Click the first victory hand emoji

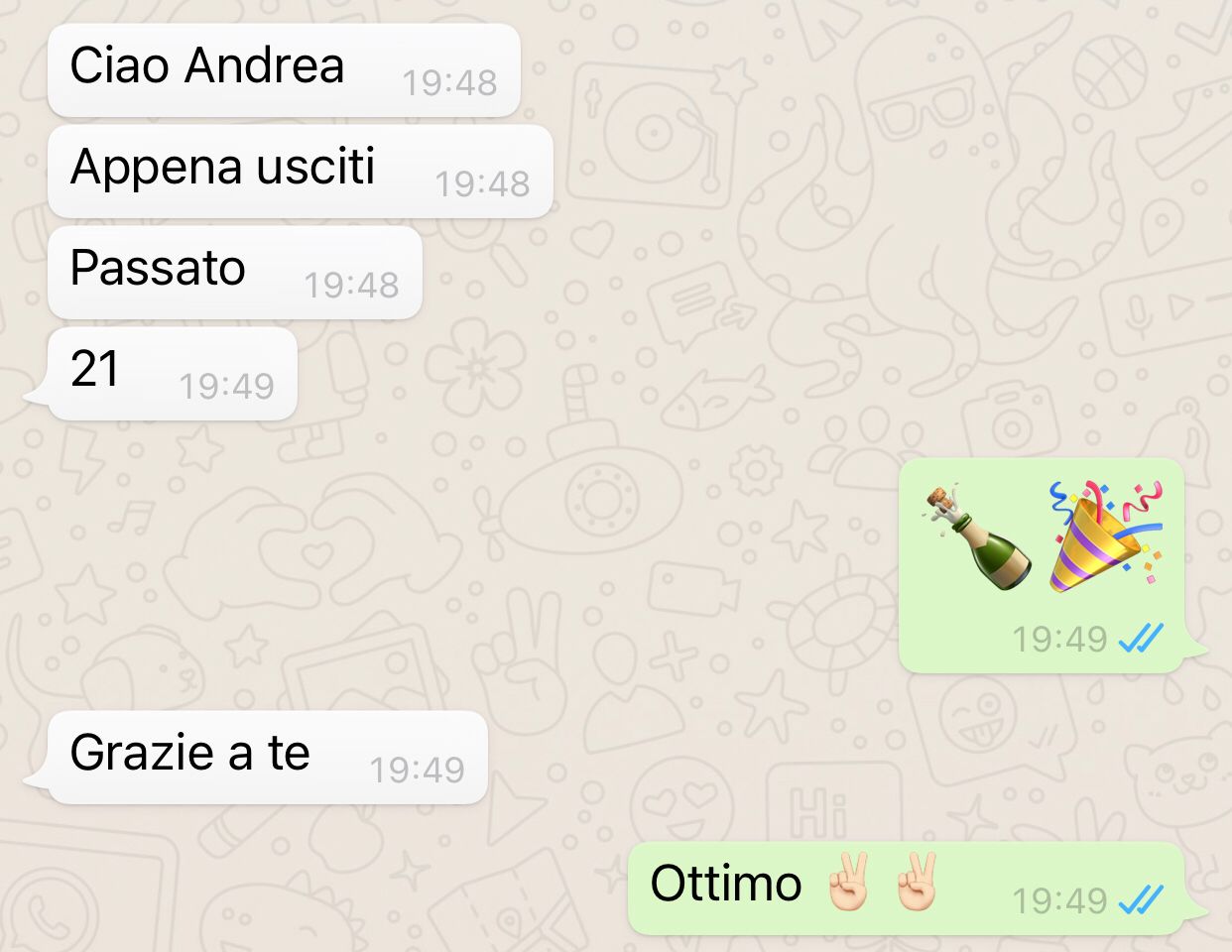[x=849, y=882]
